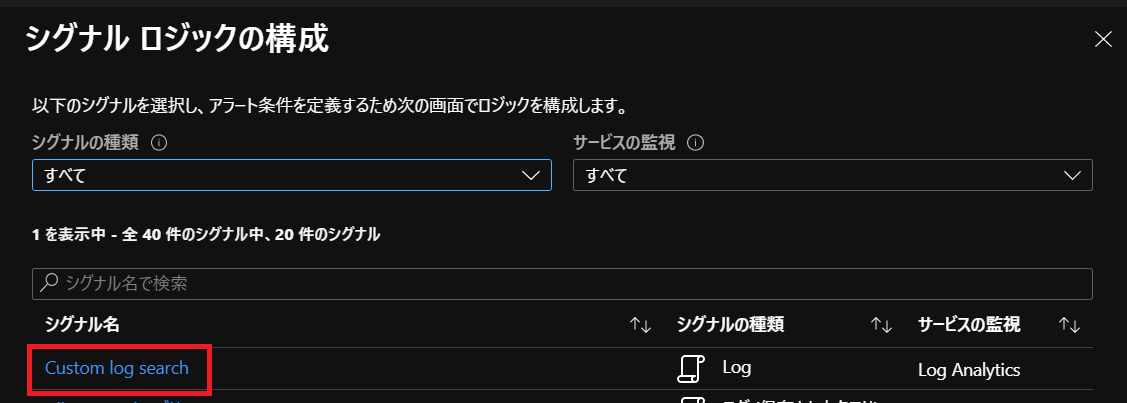Click sort arrows next to サービスの監視 column
1127x403 pixels.
pyautogui.click(x=1070, y=325)
